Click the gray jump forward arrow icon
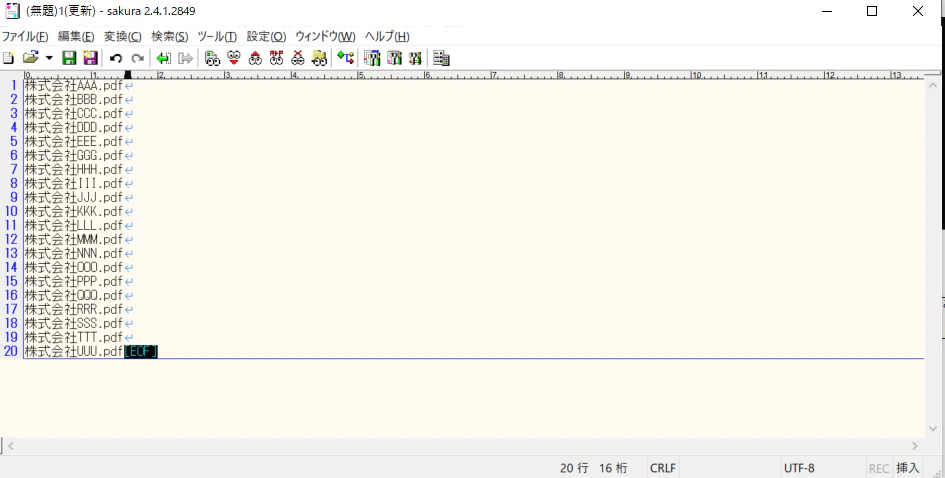 click(x=185, y=58)
